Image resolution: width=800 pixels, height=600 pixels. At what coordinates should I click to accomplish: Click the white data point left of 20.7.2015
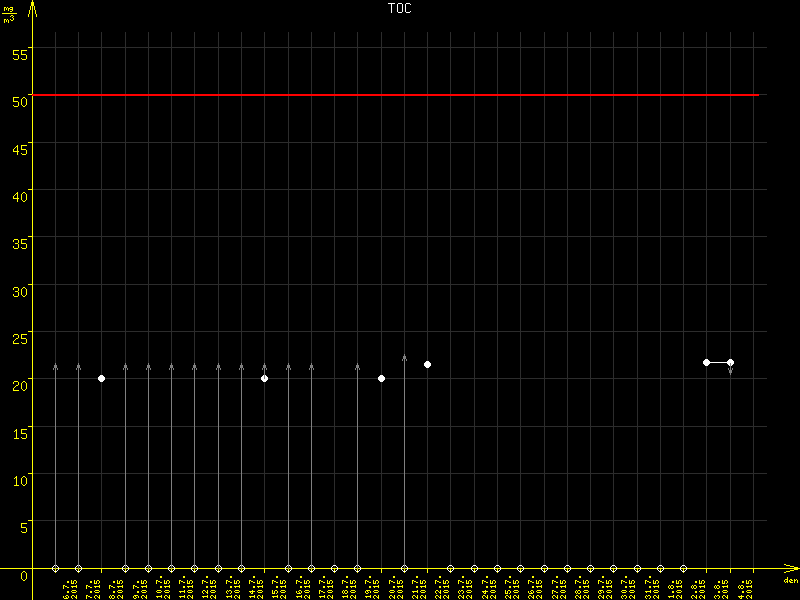coord(381,379)
